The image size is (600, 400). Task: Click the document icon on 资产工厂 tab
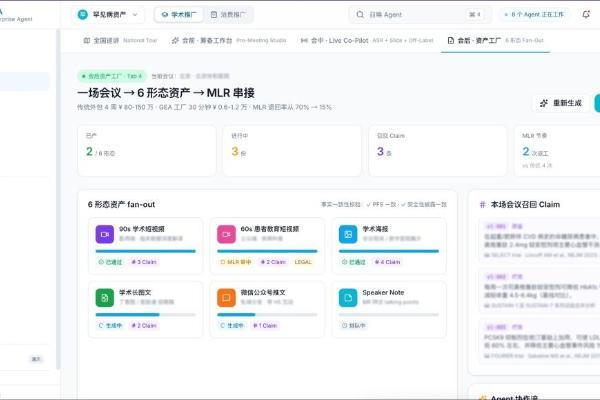tap(451, 40)
